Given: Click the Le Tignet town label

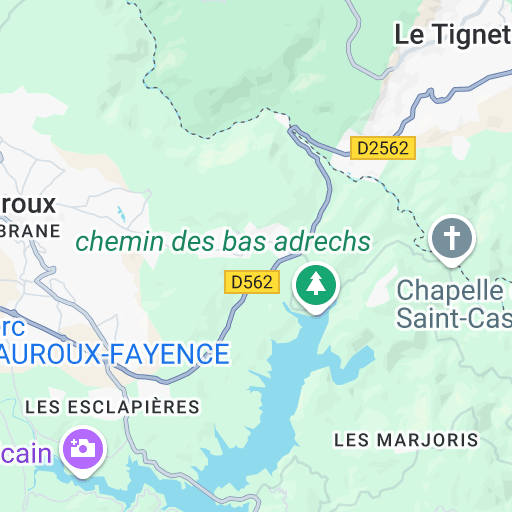Looking at the screenshot, I should tap(453, 34).
